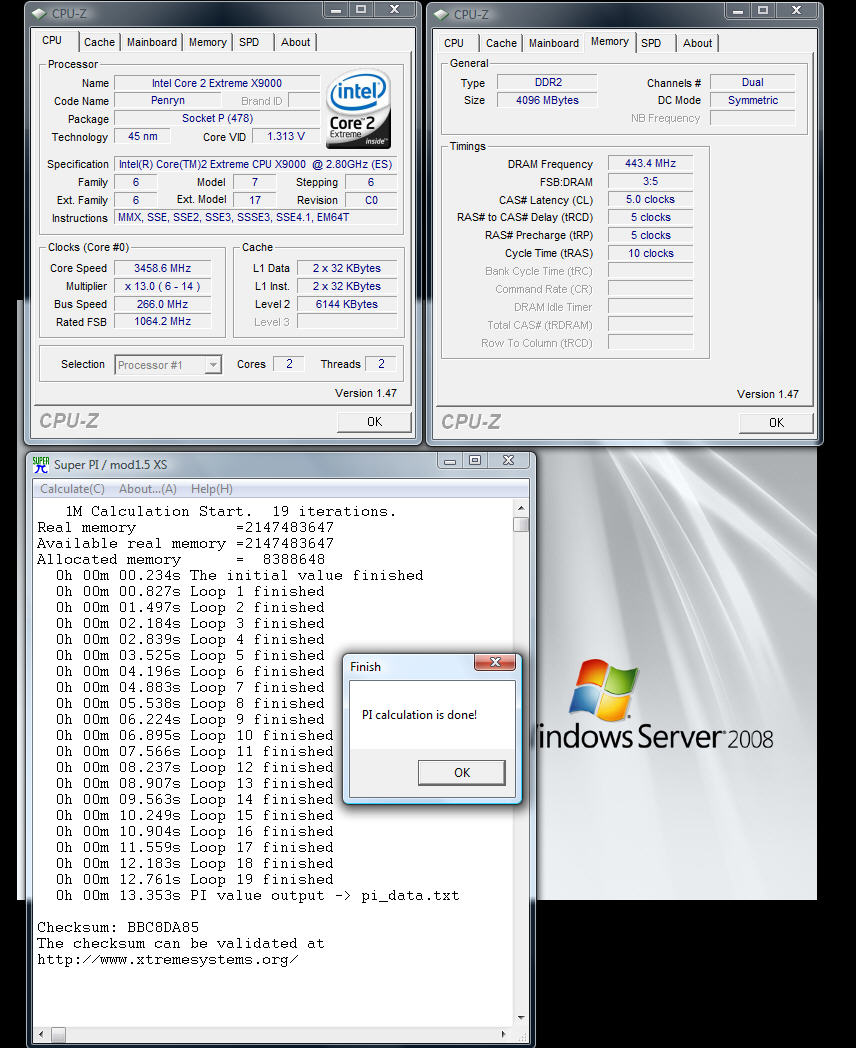Click the Super PI title bar icon
This screenshot has width=856, height=1048.
click(x=41, y=465)
